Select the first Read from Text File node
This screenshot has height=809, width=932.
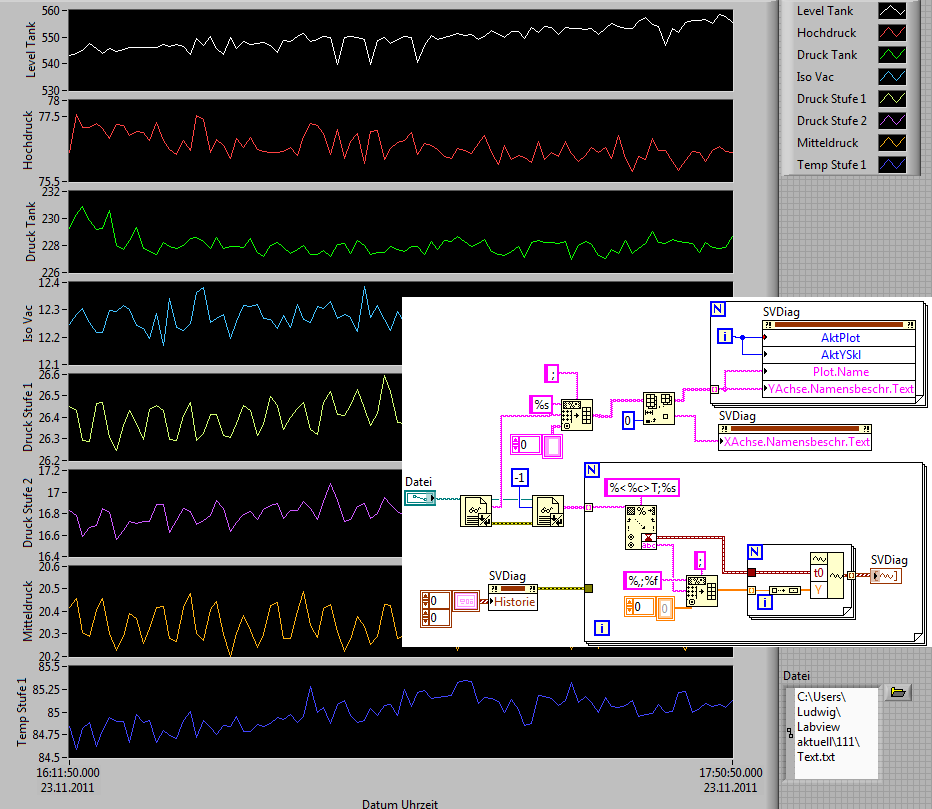(x=476, y=511)
